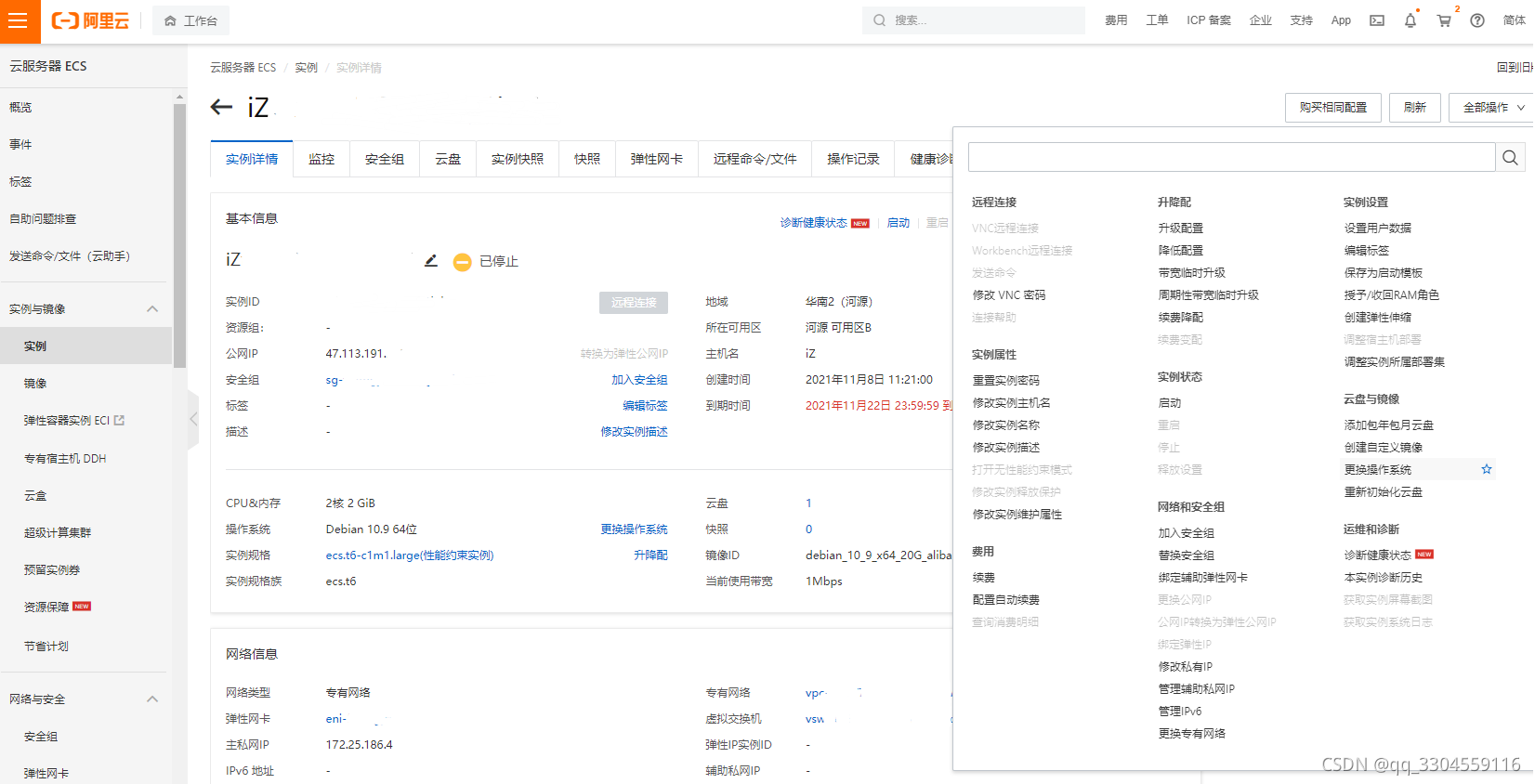The width and height of the screenshot is (1535, 784).
Task: Select 降低配置 in the menu
Action: click(1180, 251)
